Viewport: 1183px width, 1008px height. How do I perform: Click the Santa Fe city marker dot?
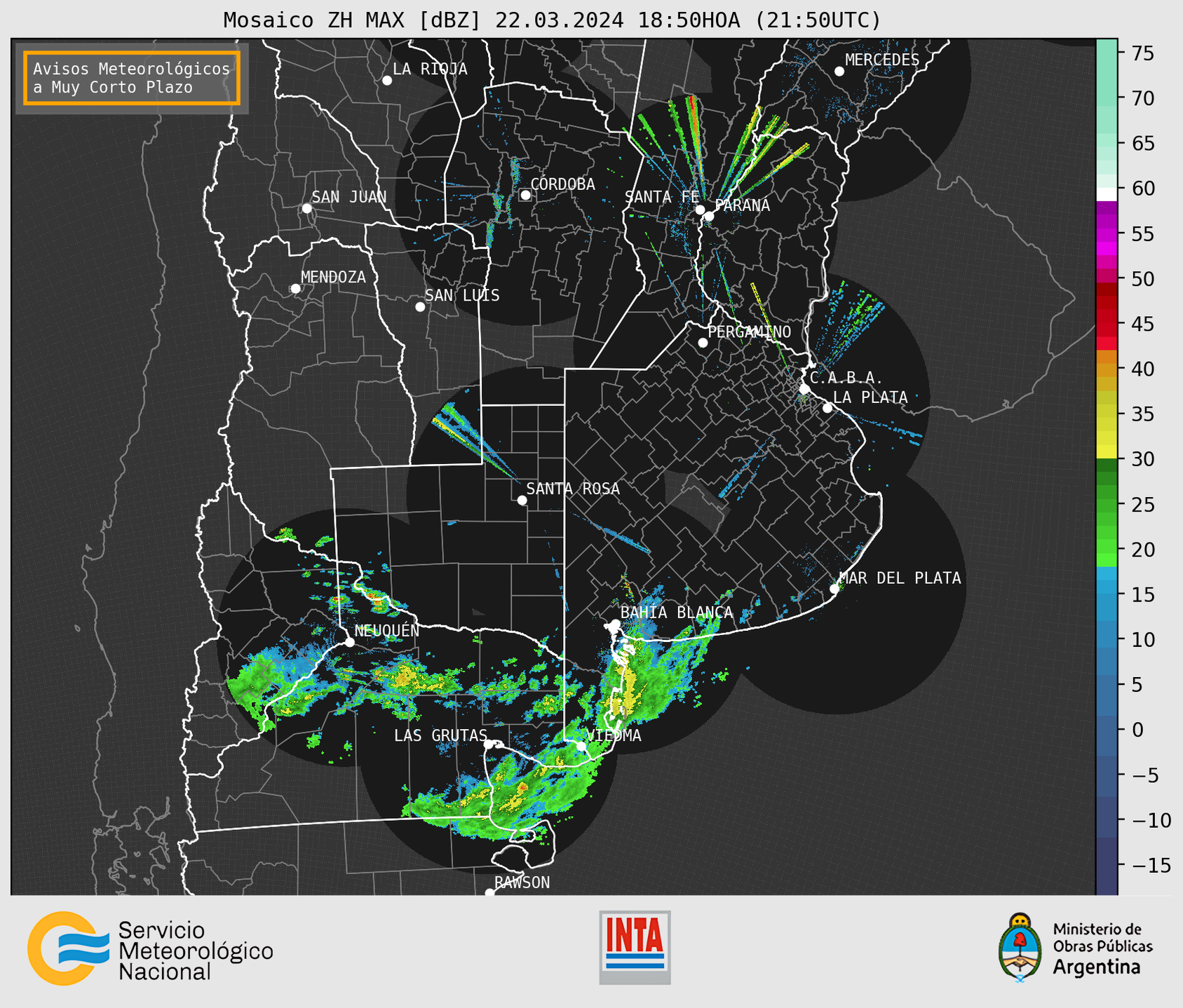click(x=700, y=210)
